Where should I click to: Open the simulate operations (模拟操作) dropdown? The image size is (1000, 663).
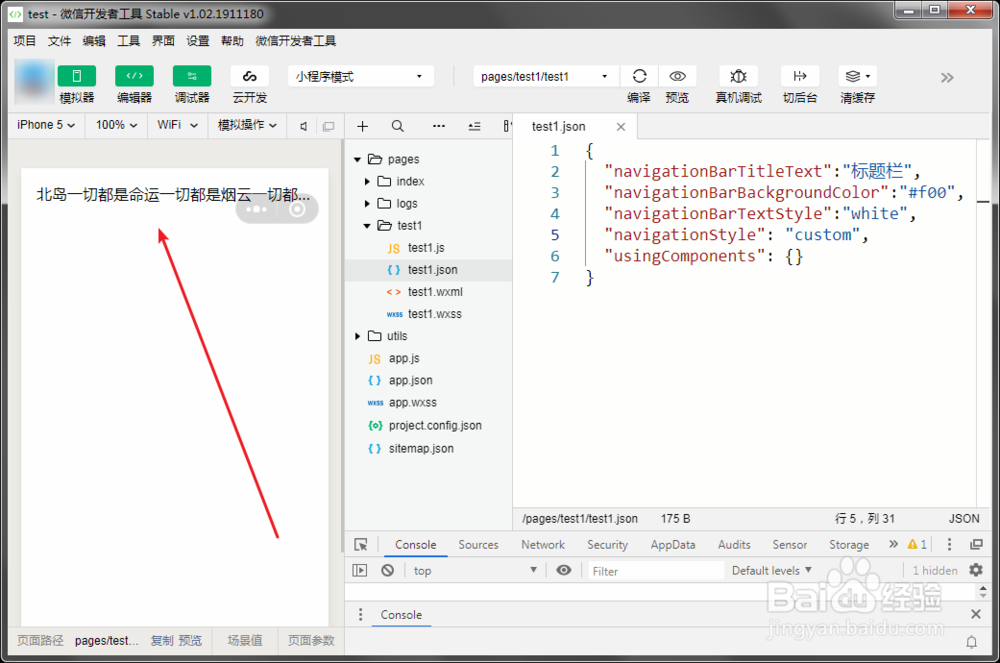pos(247,125)
